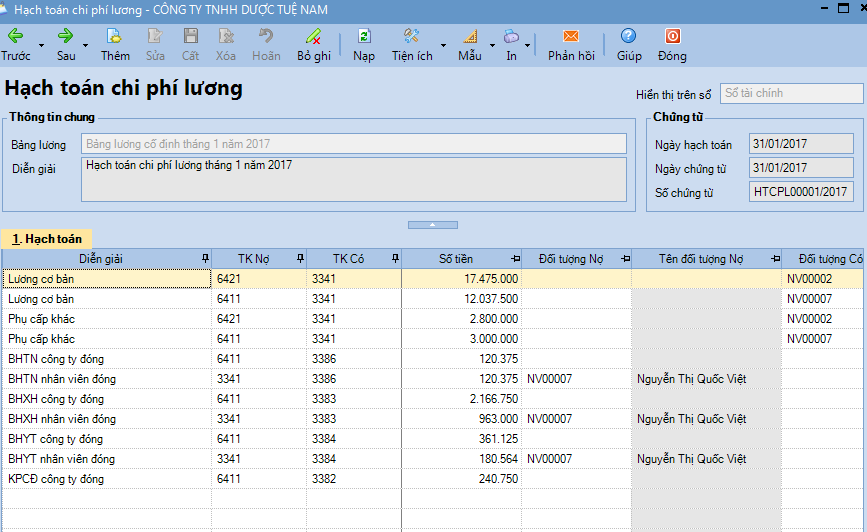Viewport: 867px width, 532px height.
Task: Expand the In print dropdown arrow
Action: pos(527,45)
